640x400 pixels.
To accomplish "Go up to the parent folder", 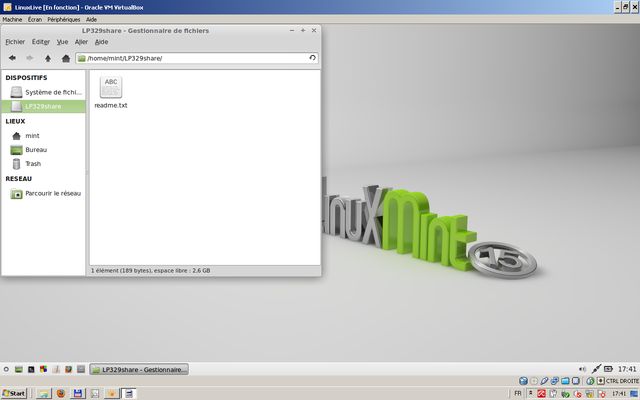I will [x=48, y=58].
